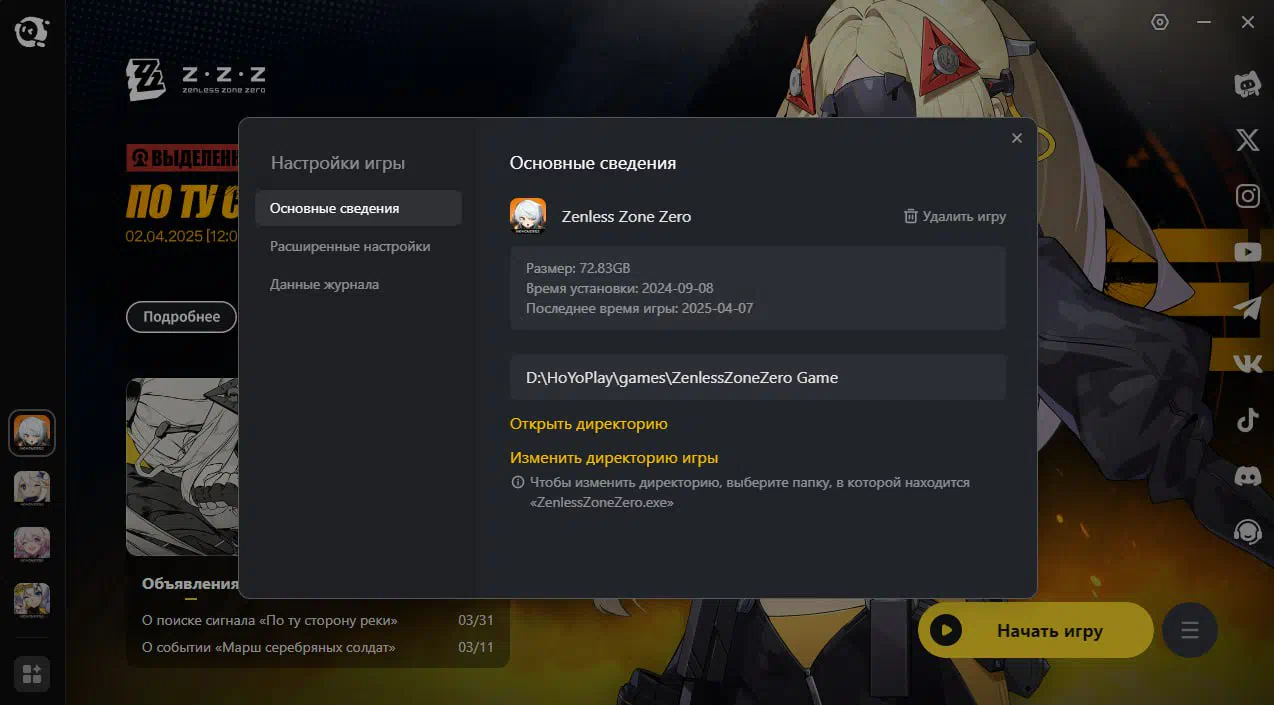Click the Zenless Zone Zero game name text

(626, 216)
